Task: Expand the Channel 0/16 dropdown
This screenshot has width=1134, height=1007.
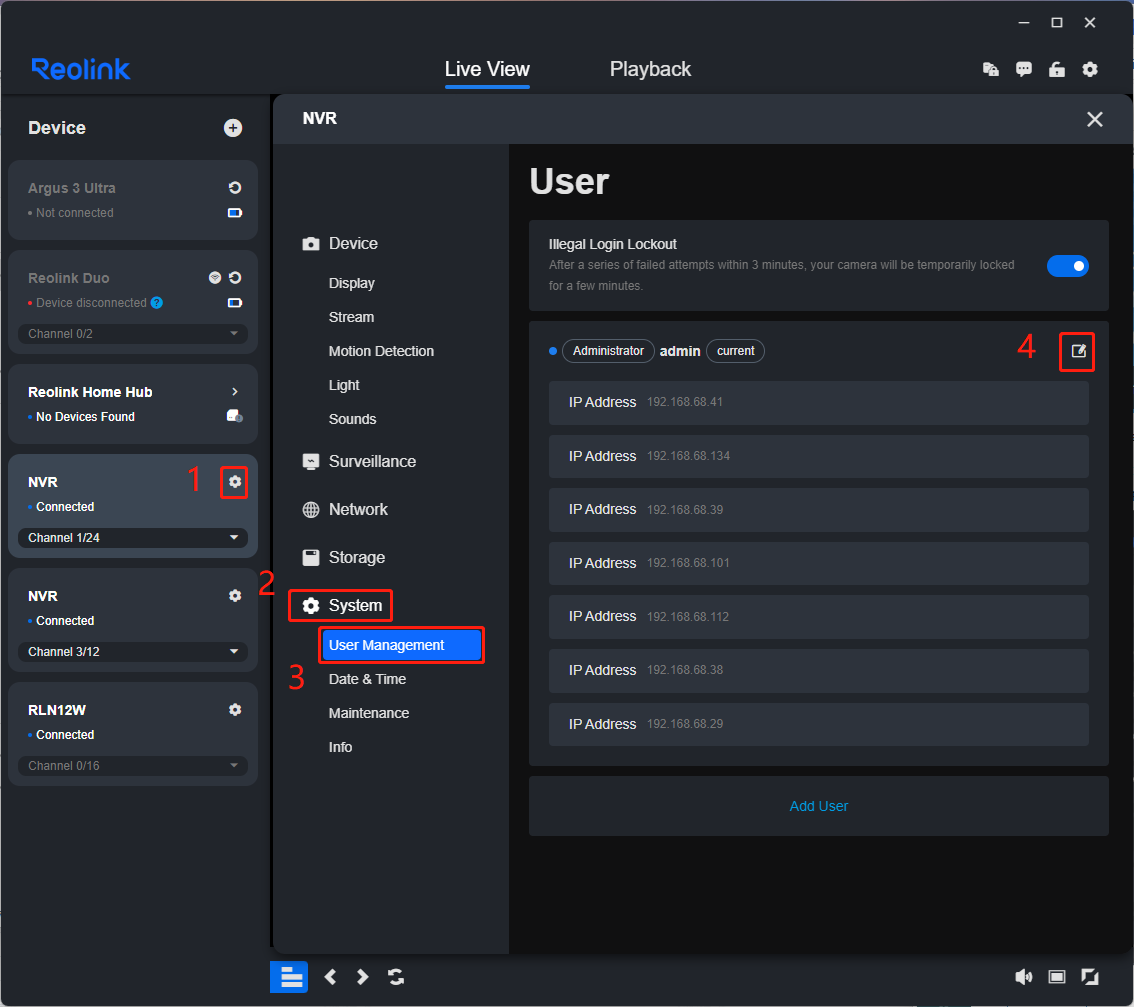Action: 133,765
